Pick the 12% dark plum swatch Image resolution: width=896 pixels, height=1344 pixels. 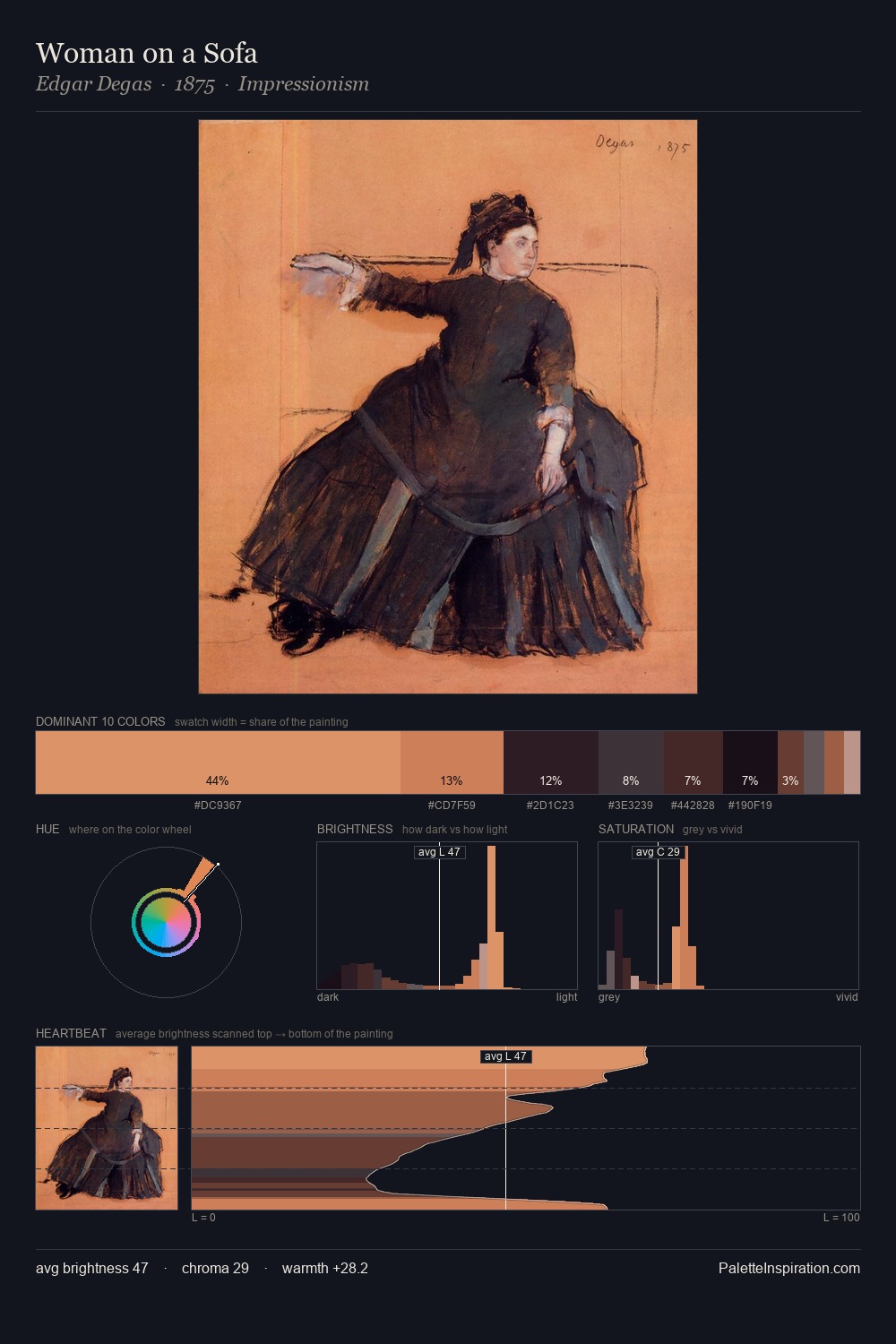pos(550,762)
